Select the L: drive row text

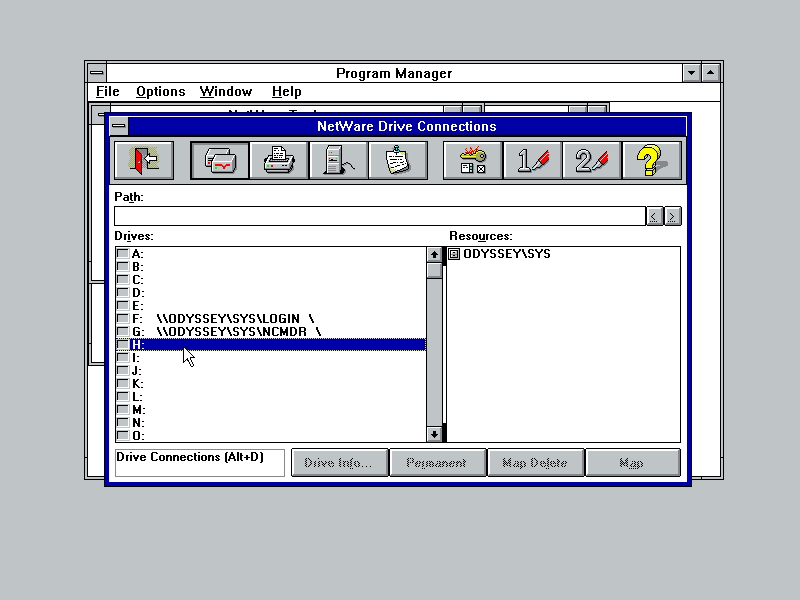point(137,396)
